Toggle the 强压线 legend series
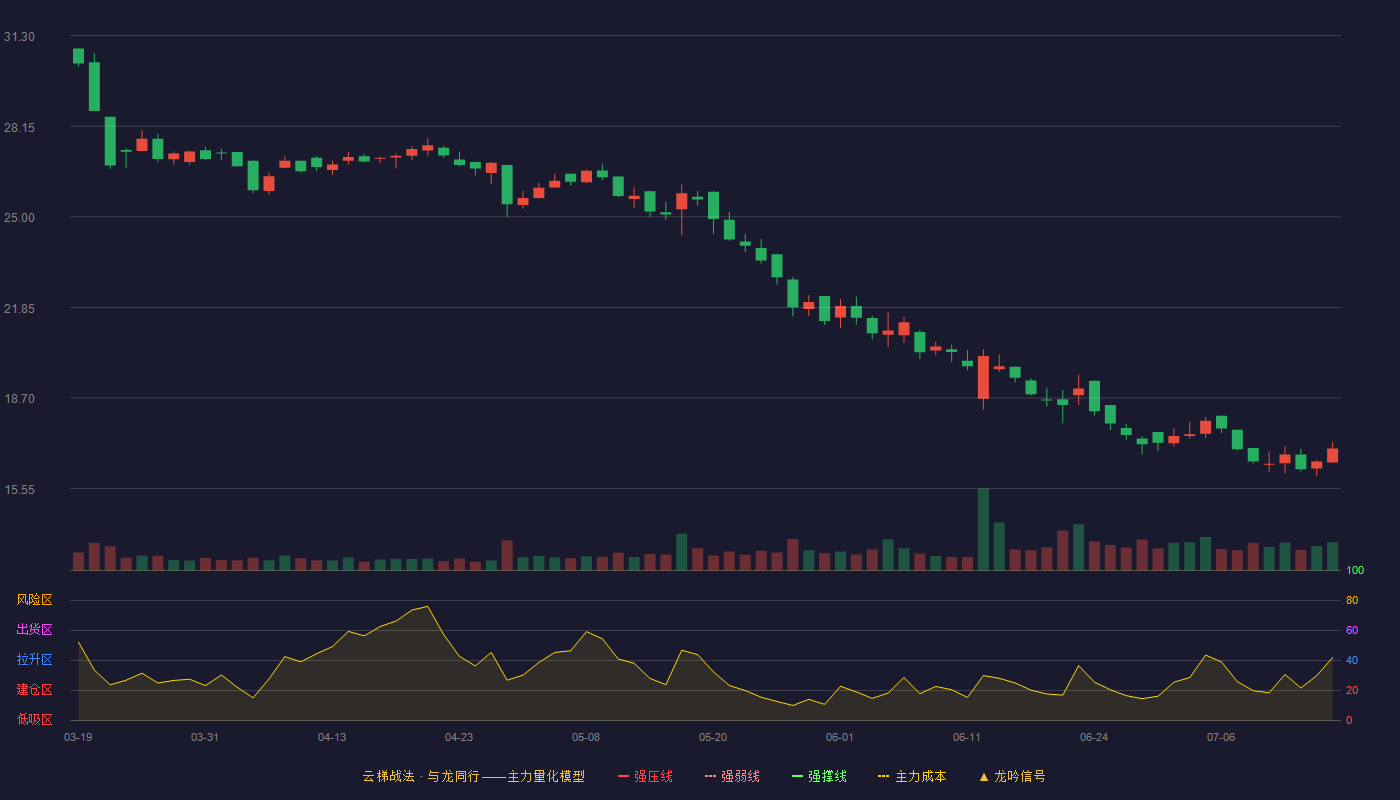The height and width of the screenshot is (800, 1400). (x=645, y=776)
